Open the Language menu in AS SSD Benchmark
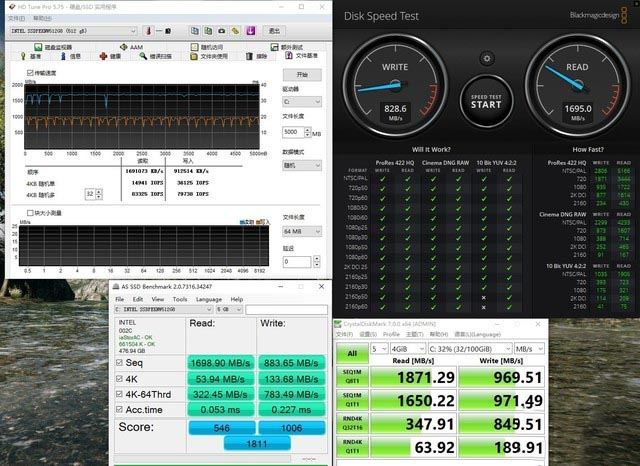 [209, 299]
